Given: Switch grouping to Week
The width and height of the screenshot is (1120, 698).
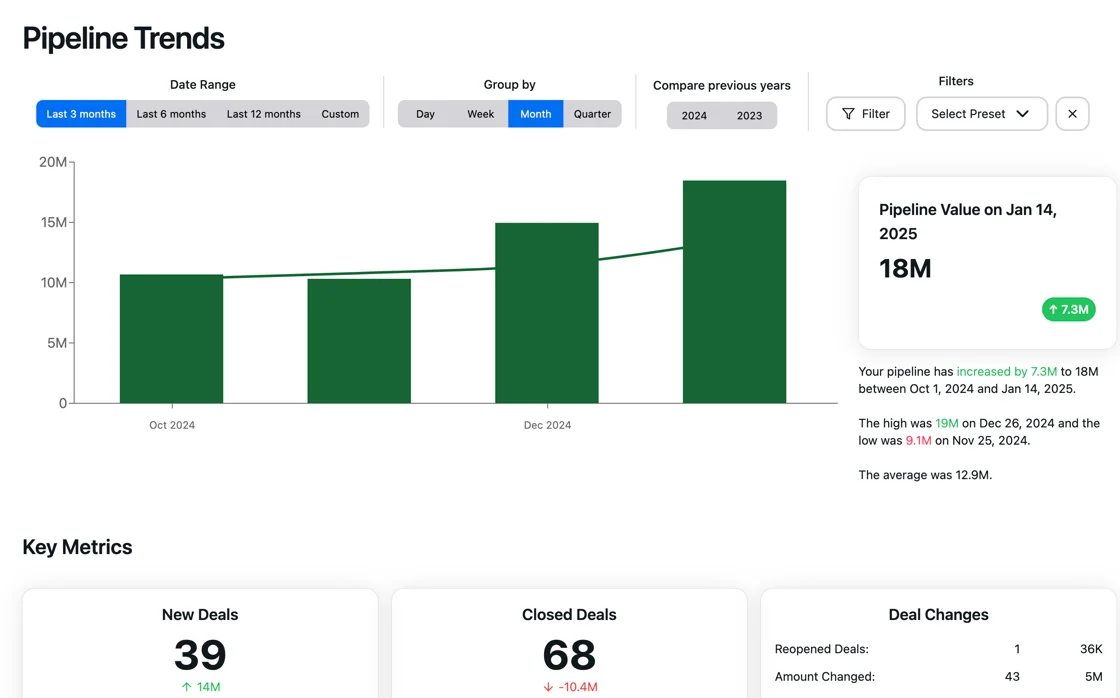Looking at the screenshot, I should pyautogui.click(x=480, y=114).
